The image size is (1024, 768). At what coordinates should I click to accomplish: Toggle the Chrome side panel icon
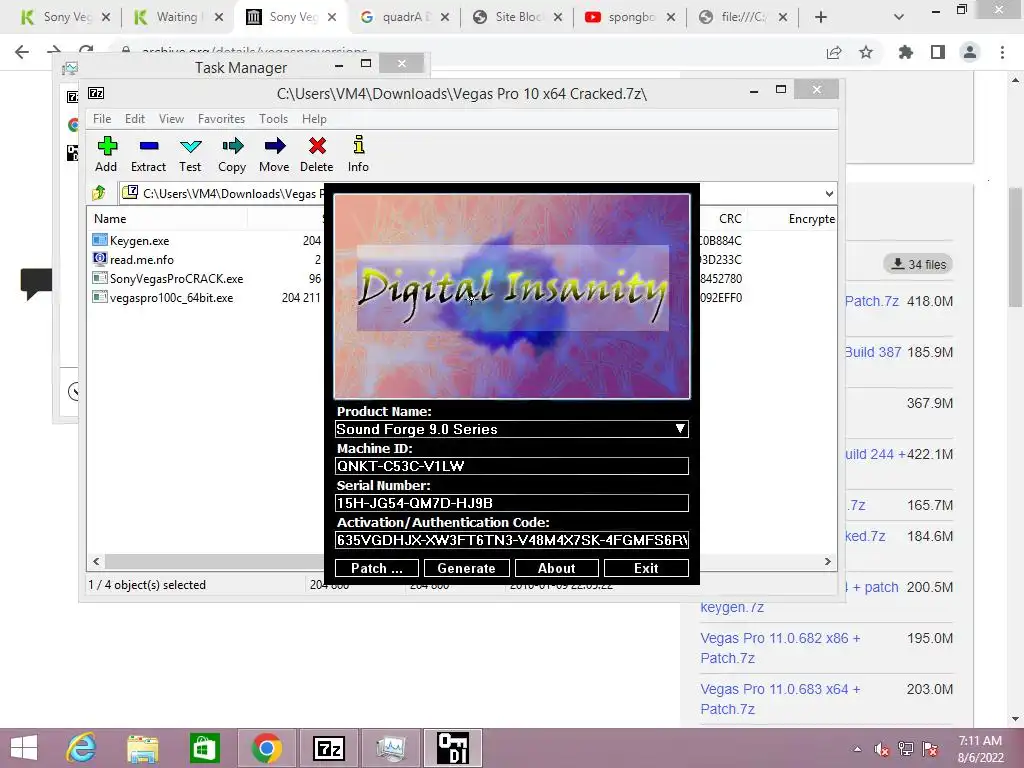(x=938, y=52)
